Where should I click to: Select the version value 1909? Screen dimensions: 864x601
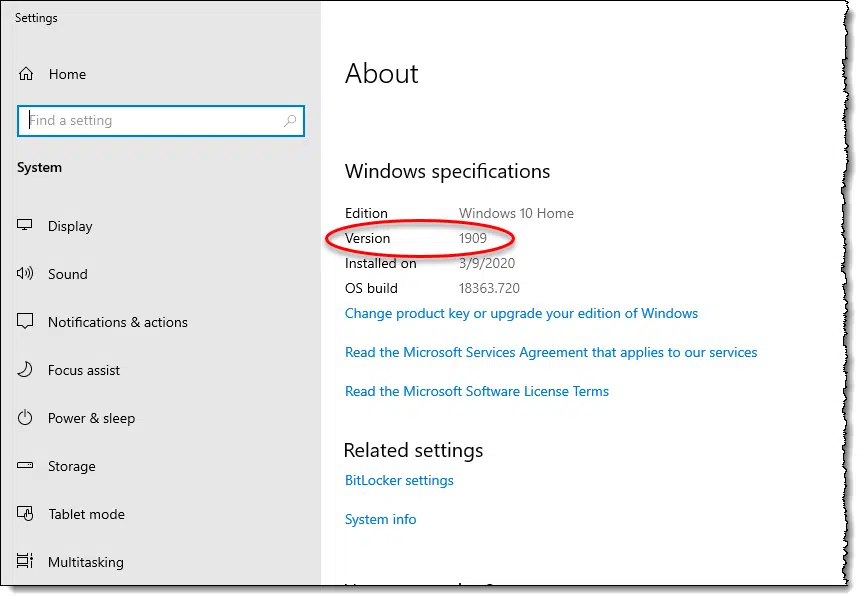(x=473, y=239)
